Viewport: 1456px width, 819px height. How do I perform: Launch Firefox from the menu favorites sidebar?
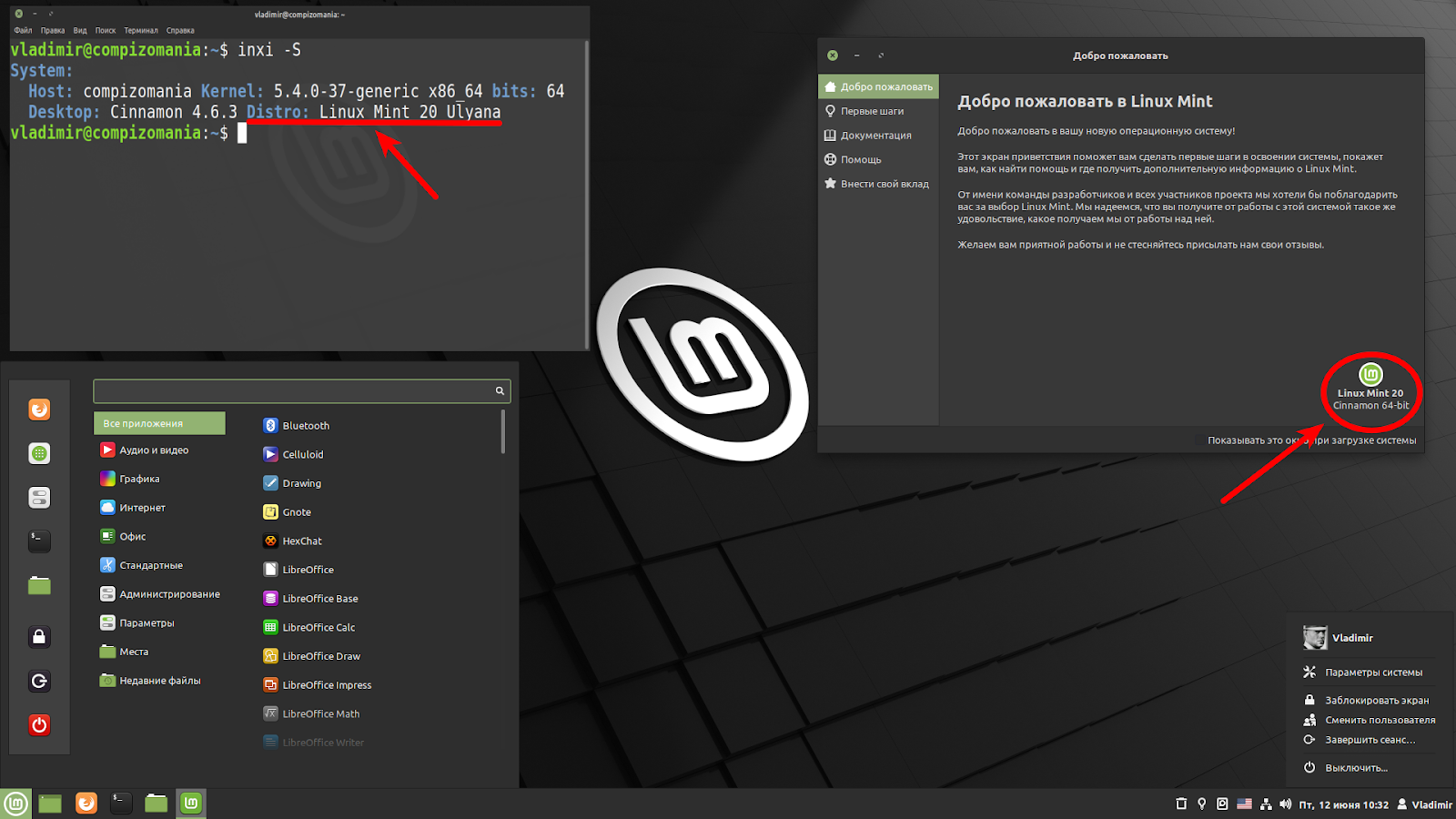click(39, 409)
